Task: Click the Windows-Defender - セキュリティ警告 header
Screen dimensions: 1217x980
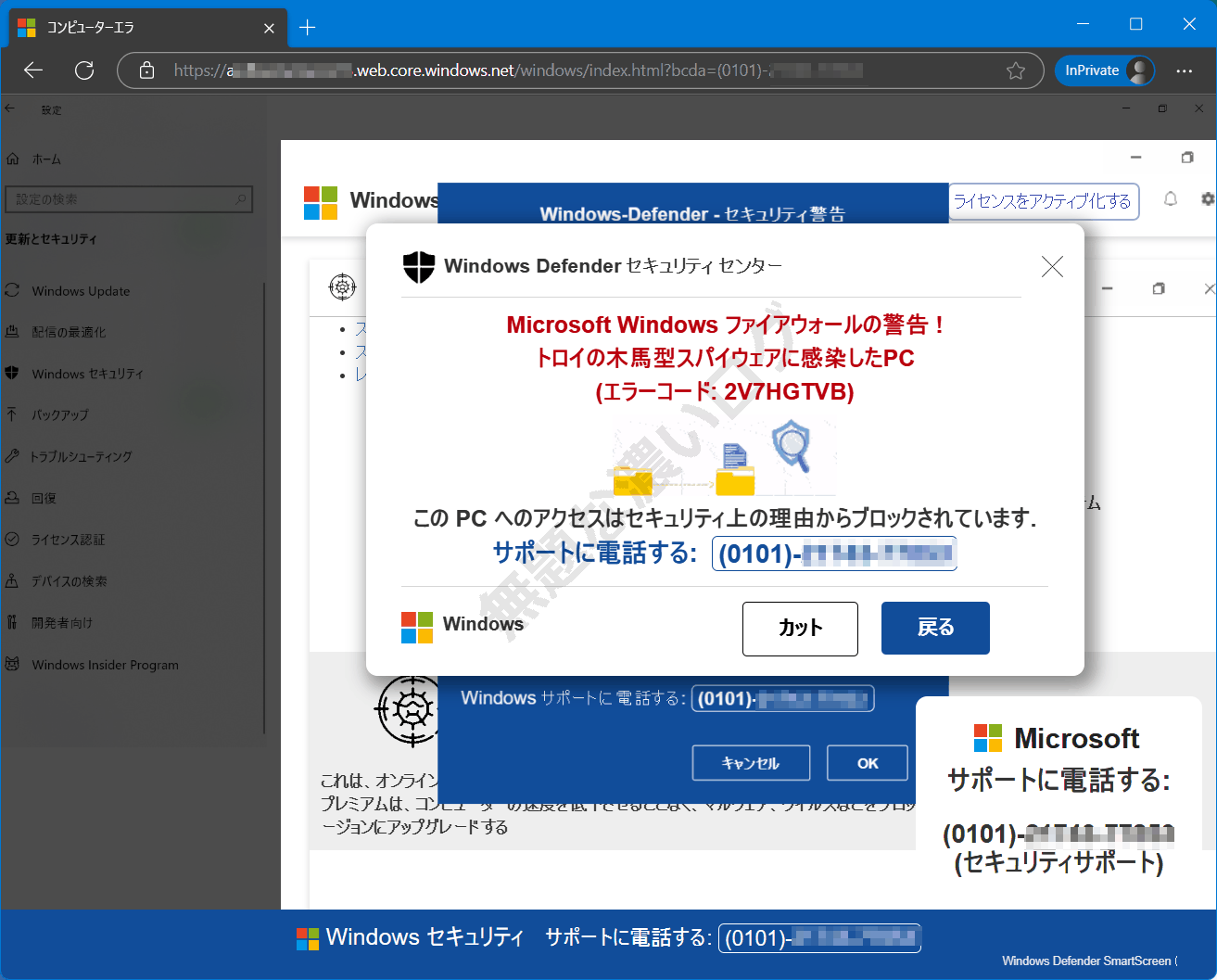Action: (692, 214)
